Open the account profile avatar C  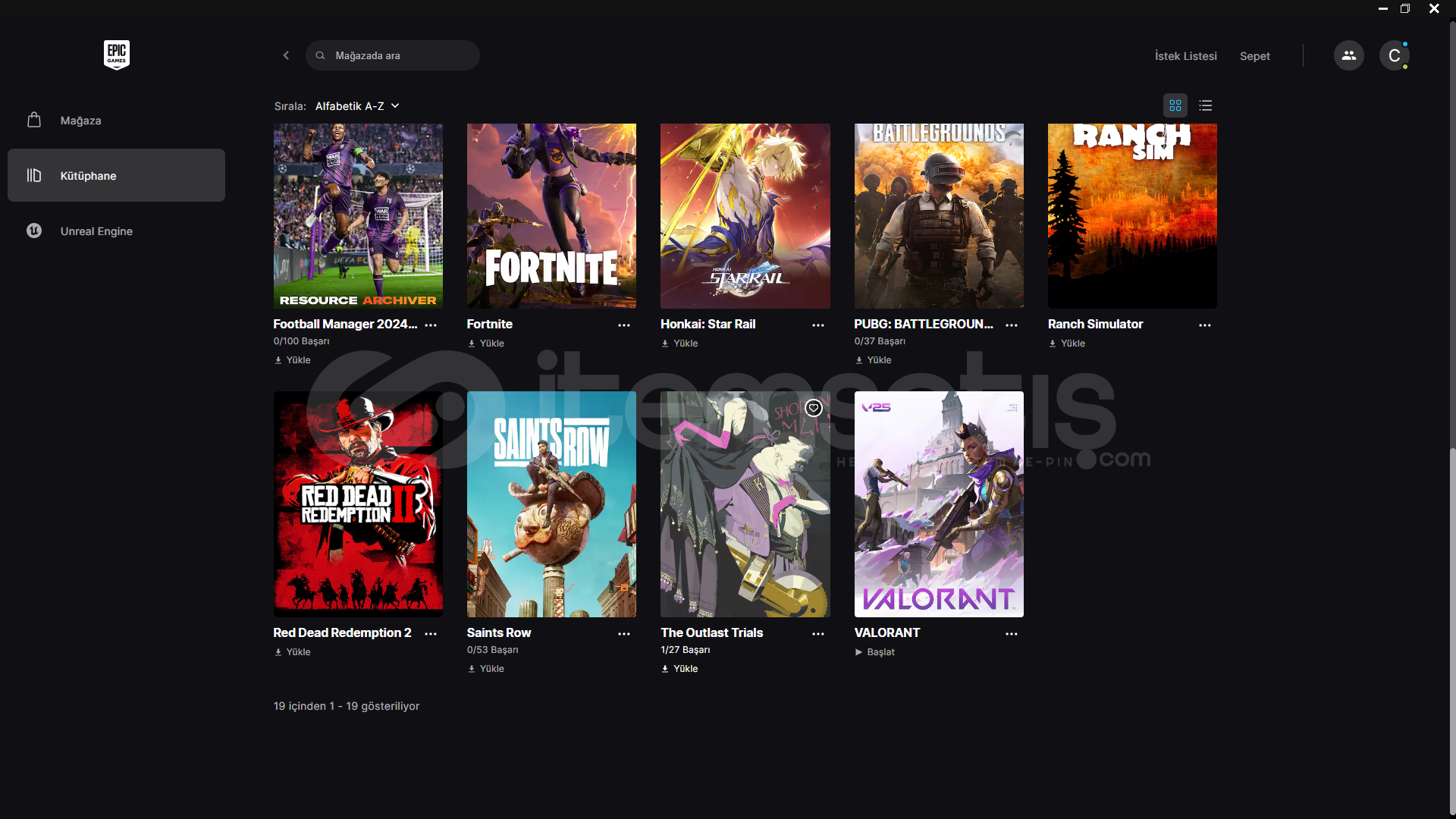pos(1395,55)
